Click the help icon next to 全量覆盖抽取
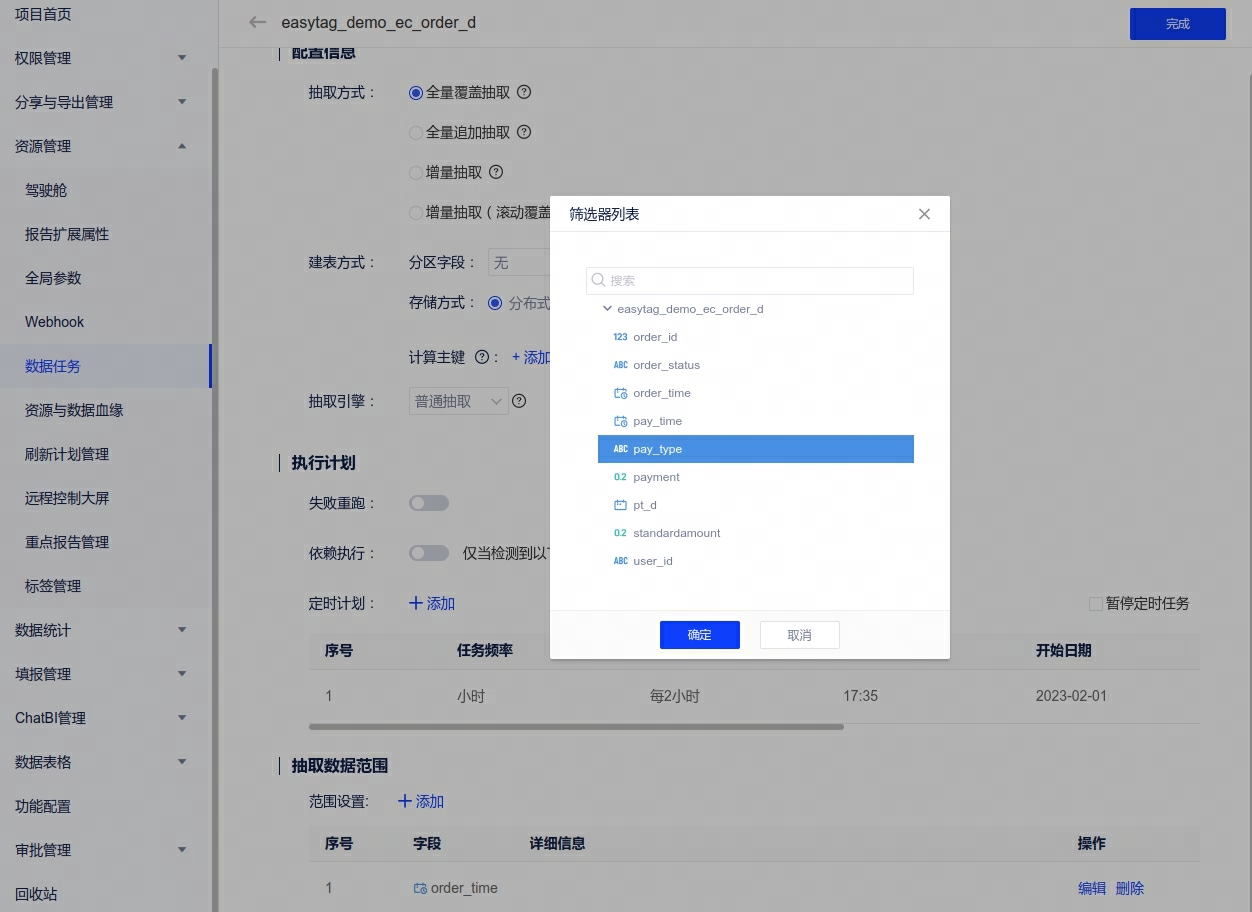This screenshot has height=912, width=1252. point(524,92)
